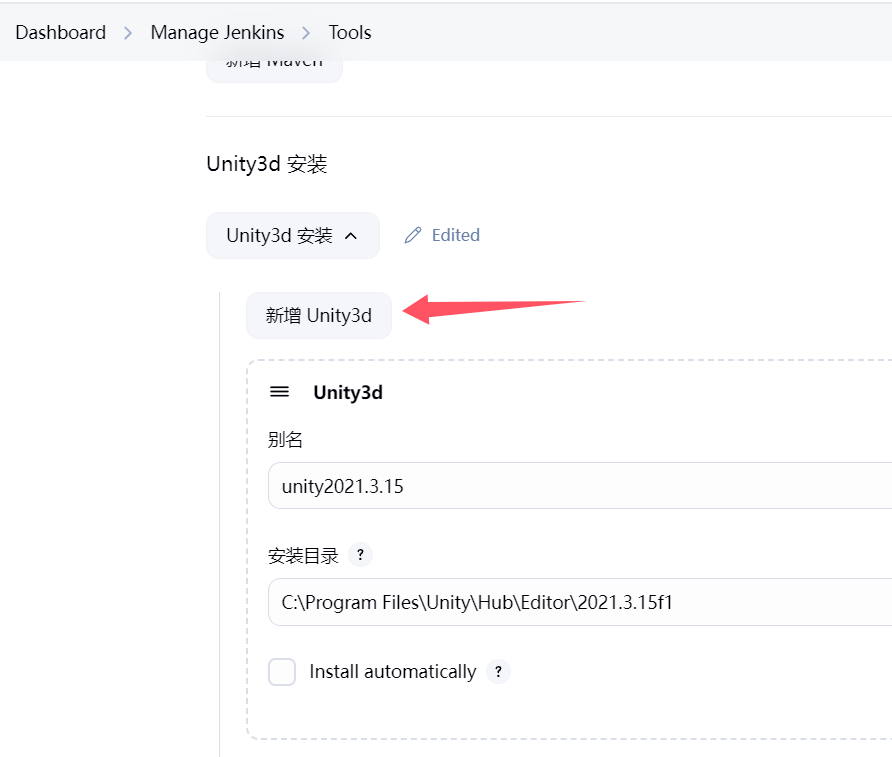Go to Dashboard breadcrumb
Image resolution: width=892 pixels, height=757 pixels.
[60, 32]
